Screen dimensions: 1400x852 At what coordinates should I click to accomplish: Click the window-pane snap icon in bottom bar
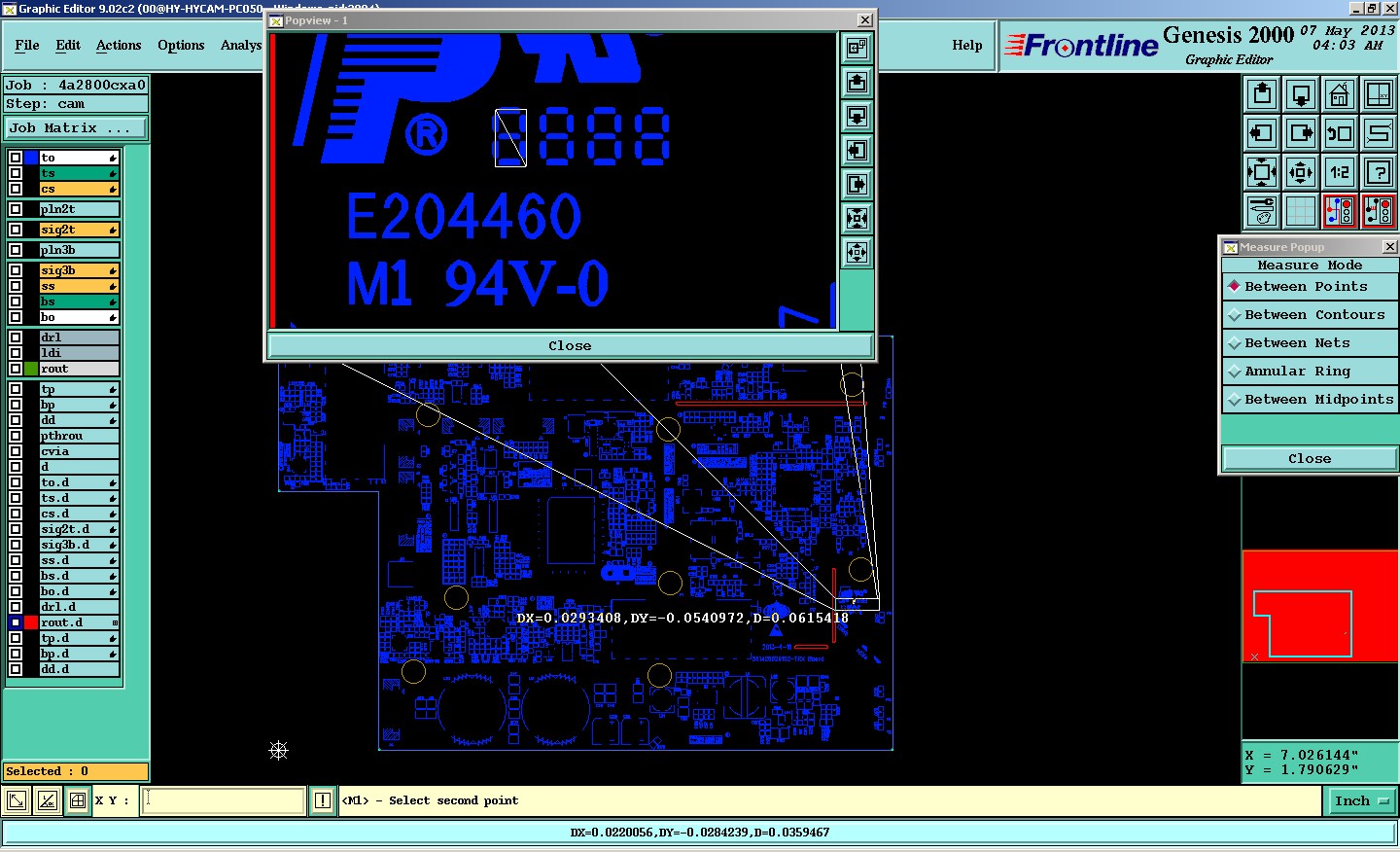tap(78, 800)
